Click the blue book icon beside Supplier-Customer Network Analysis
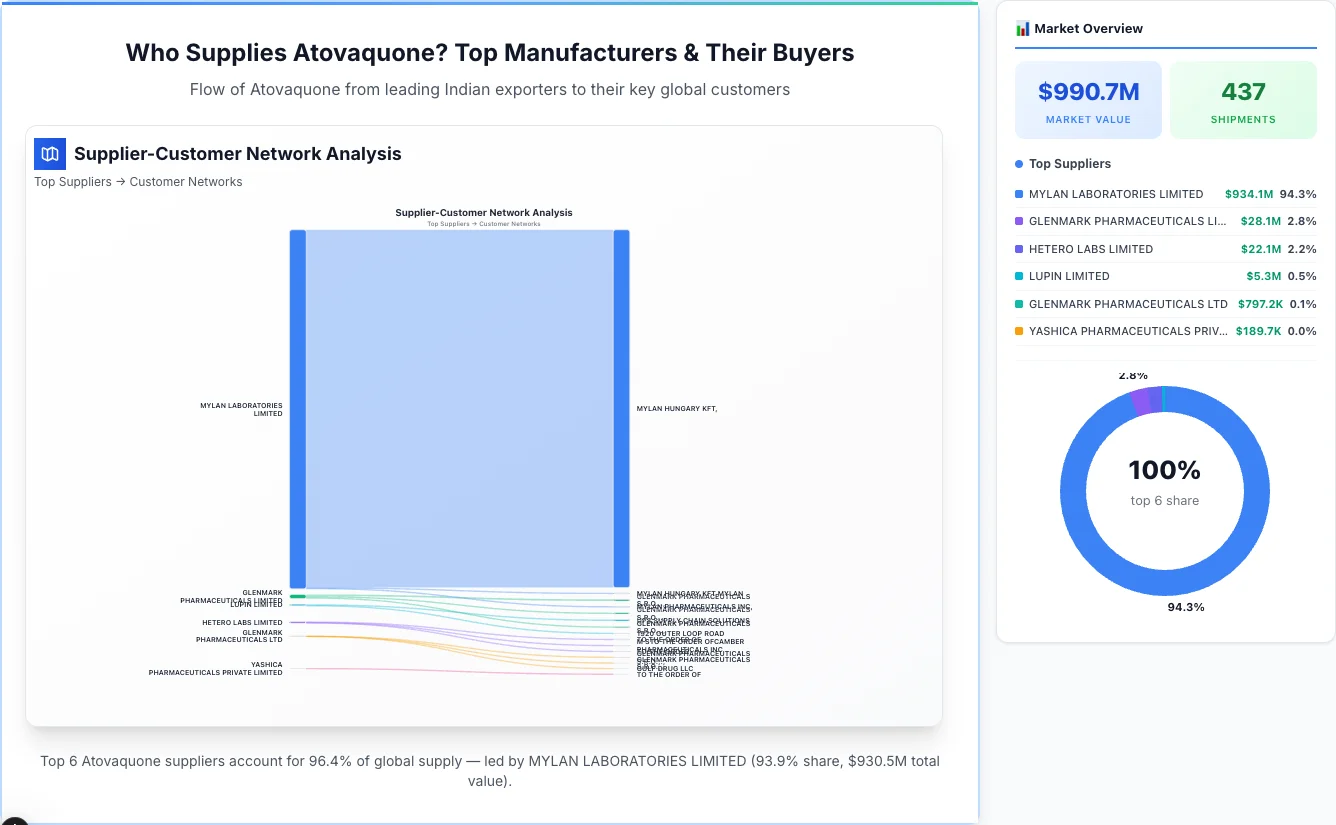The width and height of the screenshot is (1336, 825). click(49, 154)
